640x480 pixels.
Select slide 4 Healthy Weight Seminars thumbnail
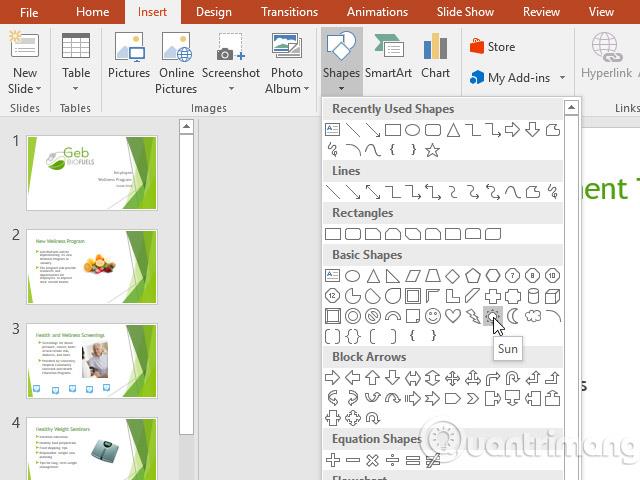[92, 448]
